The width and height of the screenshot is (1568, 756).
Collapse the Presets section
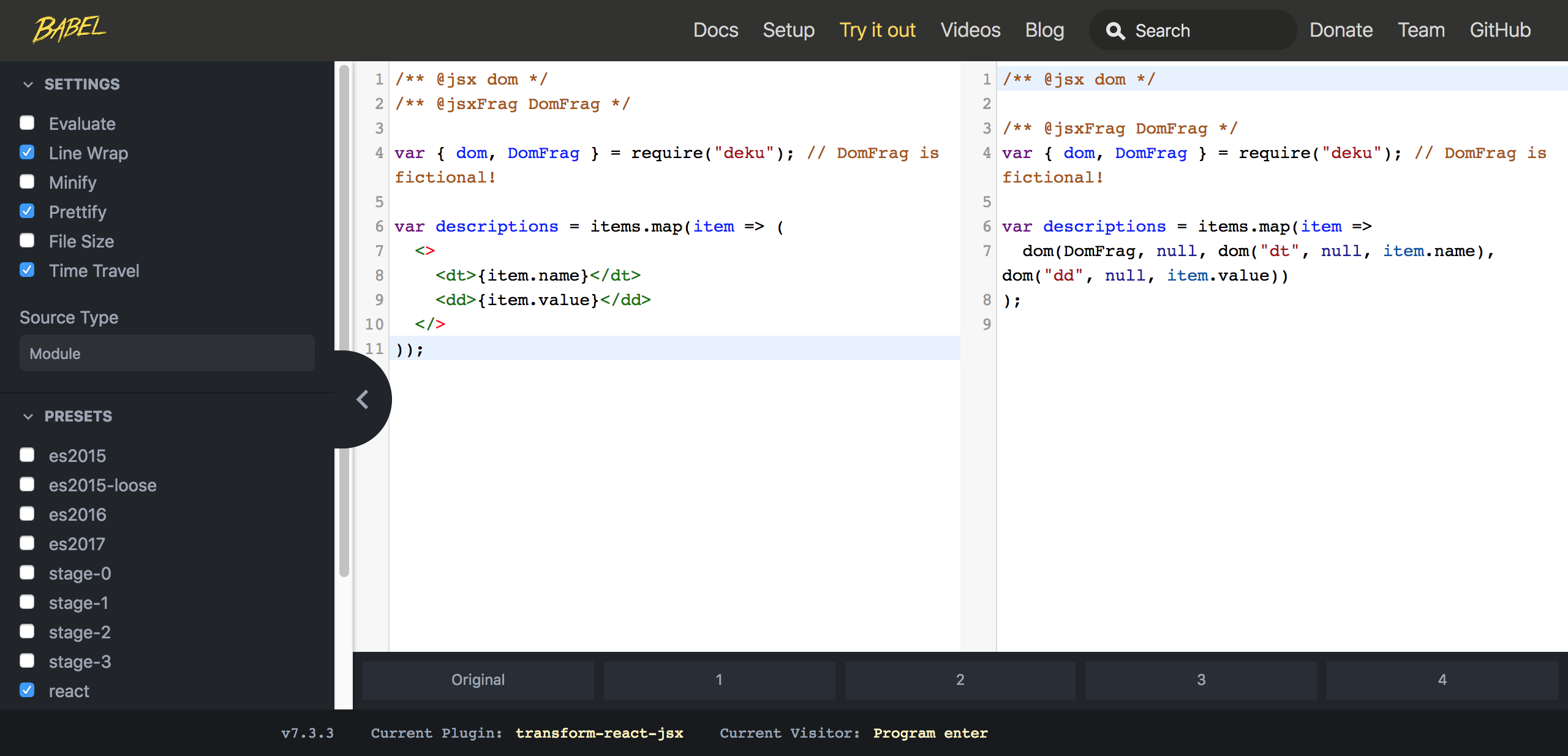(x=28, y=417)
